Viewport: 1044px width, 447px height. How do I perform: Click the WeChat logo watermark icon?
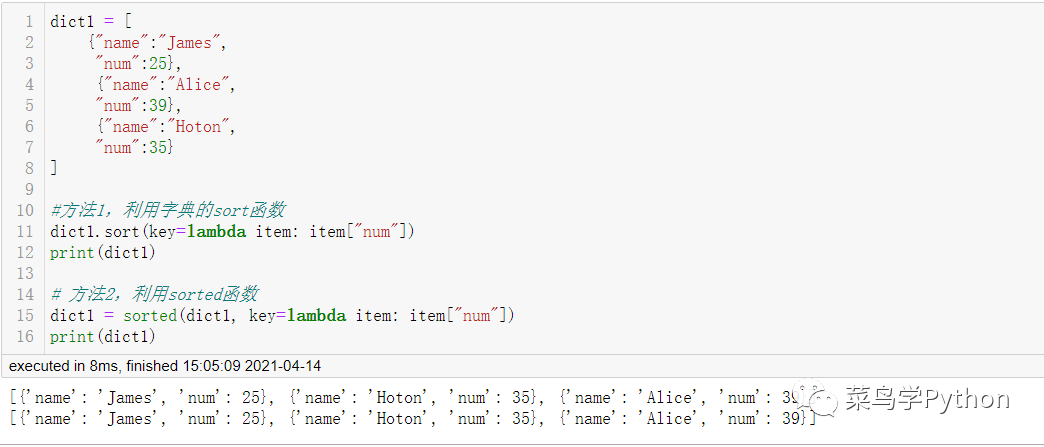(x=823, y=400)
